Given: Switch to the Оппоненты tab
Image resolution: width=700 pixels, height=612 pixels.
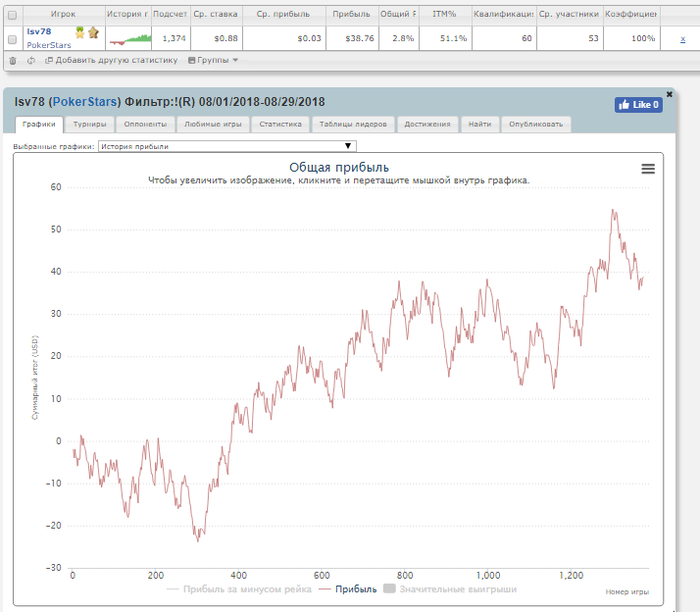Looking at the screenshot, I should click(146, 124).
